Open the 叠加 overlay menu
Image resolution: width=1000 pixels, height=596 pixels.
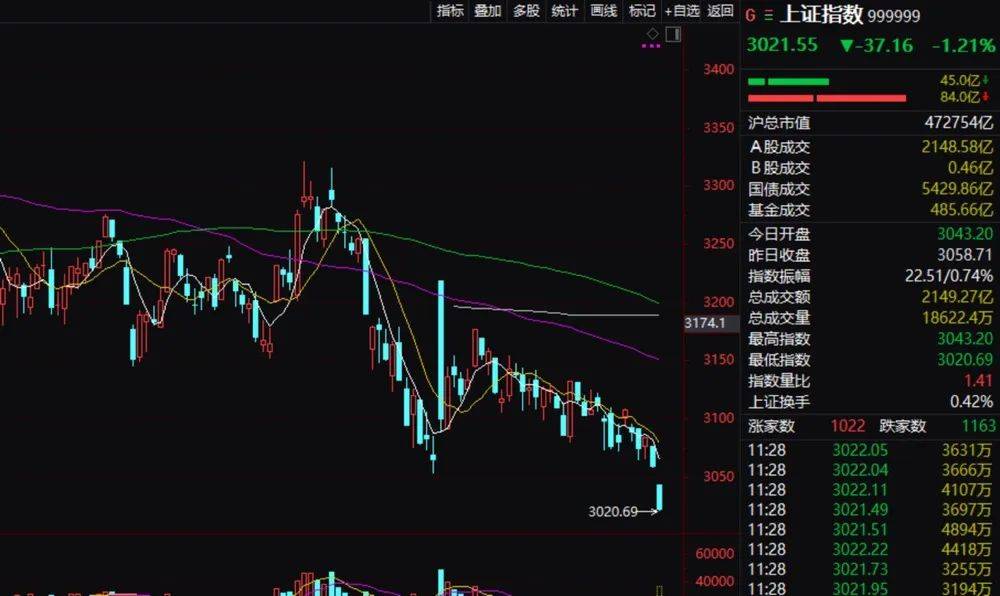(x=488, y=11)
